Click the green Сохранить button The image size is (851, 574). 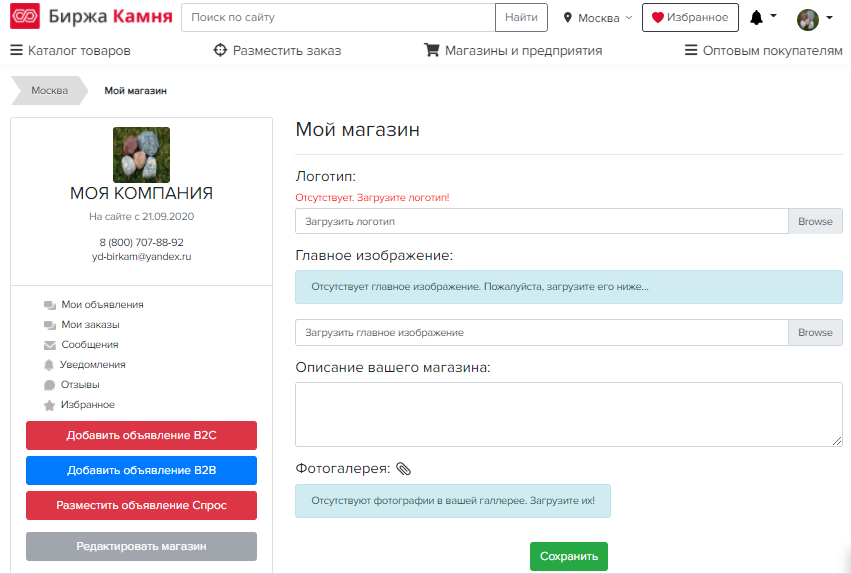click(x=569, y=557)
